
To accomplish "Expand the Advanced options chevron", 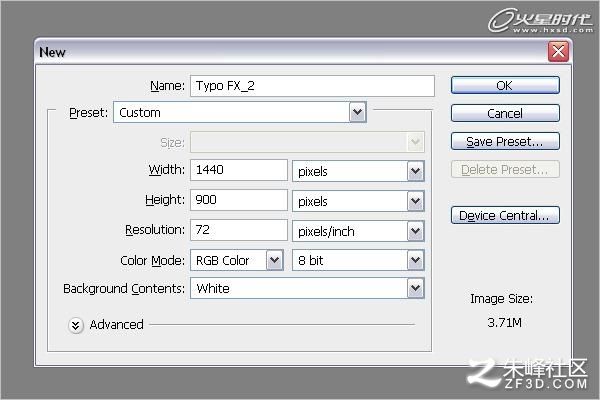I will [x=75, y=325].
